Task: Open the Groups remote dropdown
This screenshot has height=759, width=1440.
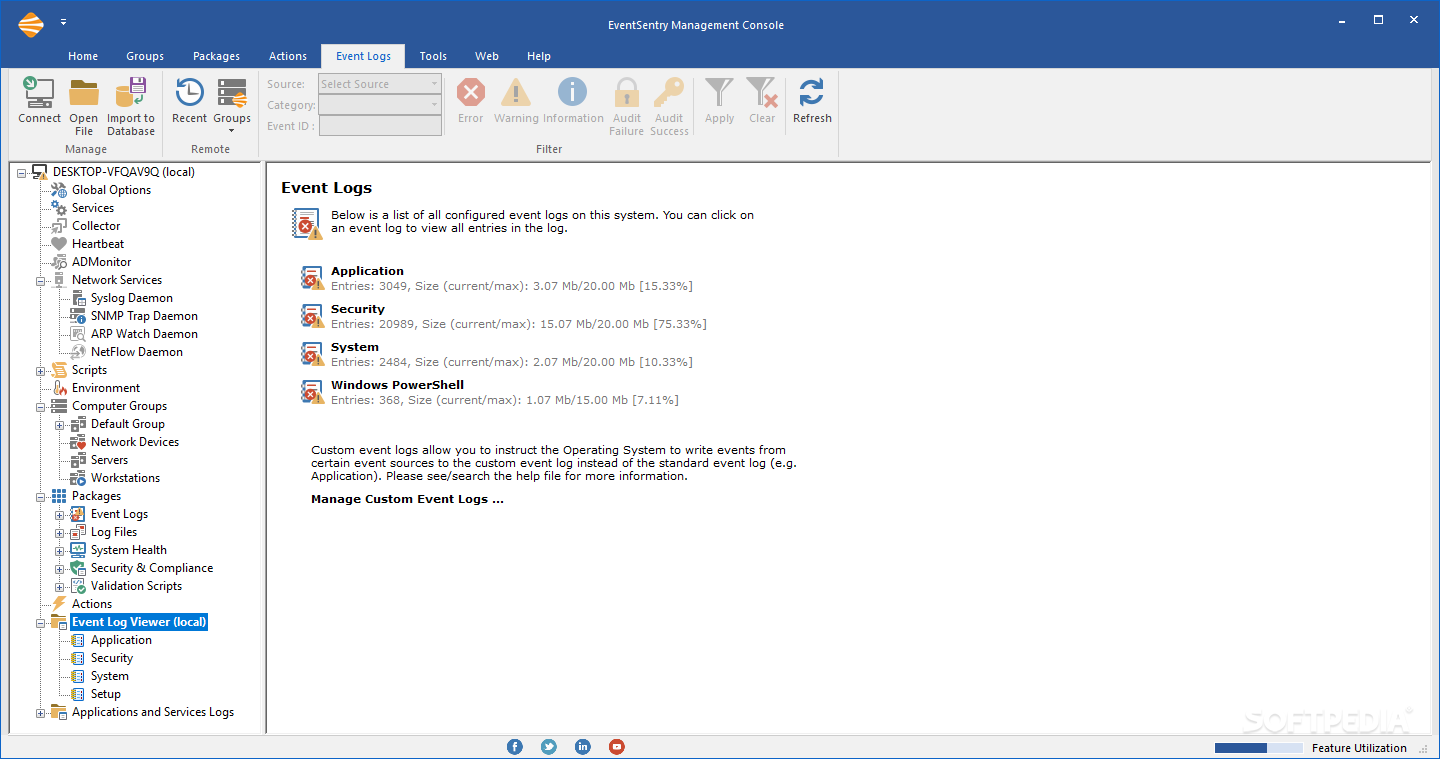Action: 232,108
